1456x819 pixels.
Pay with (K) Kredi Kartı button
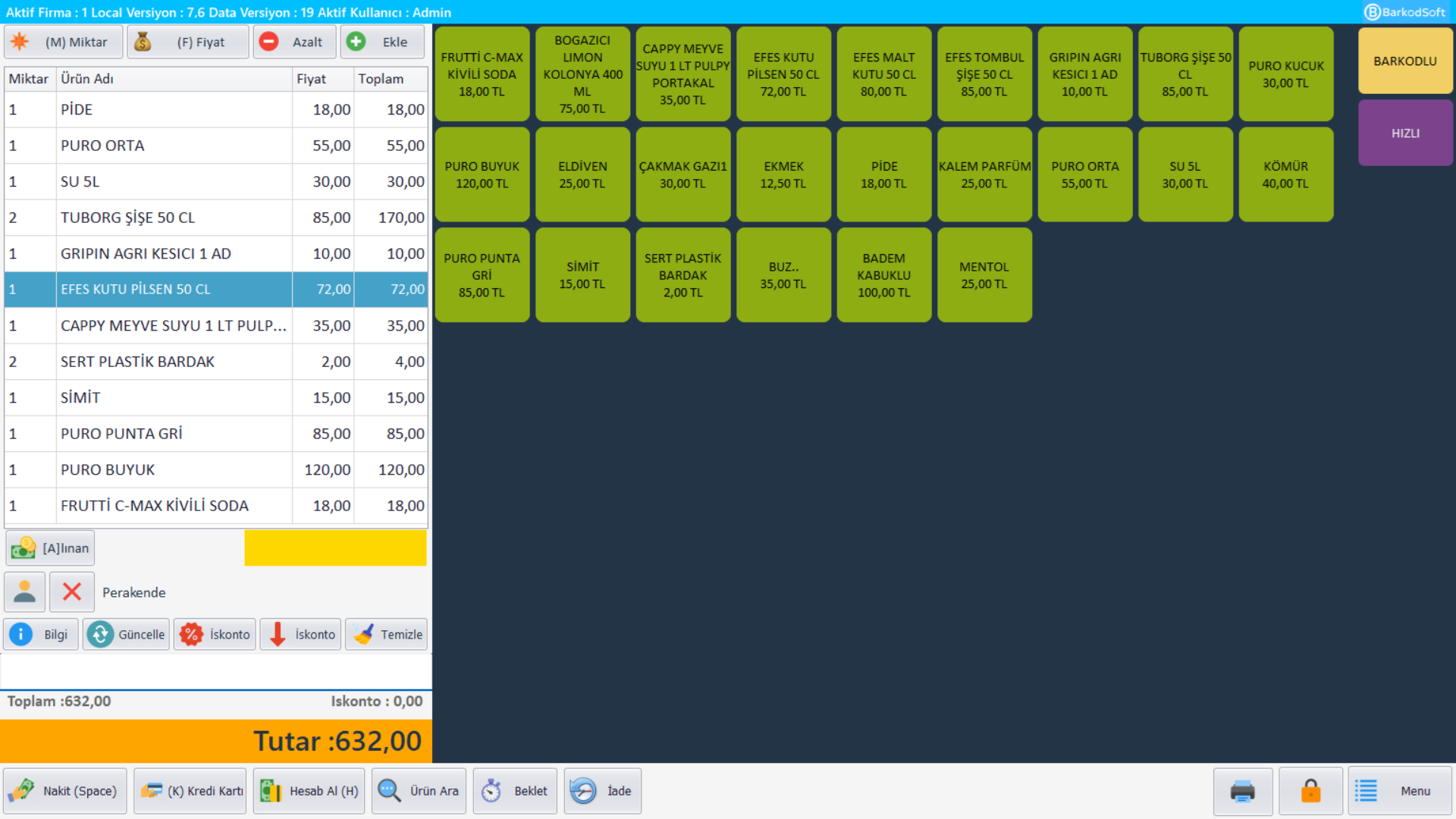[190, 791]
